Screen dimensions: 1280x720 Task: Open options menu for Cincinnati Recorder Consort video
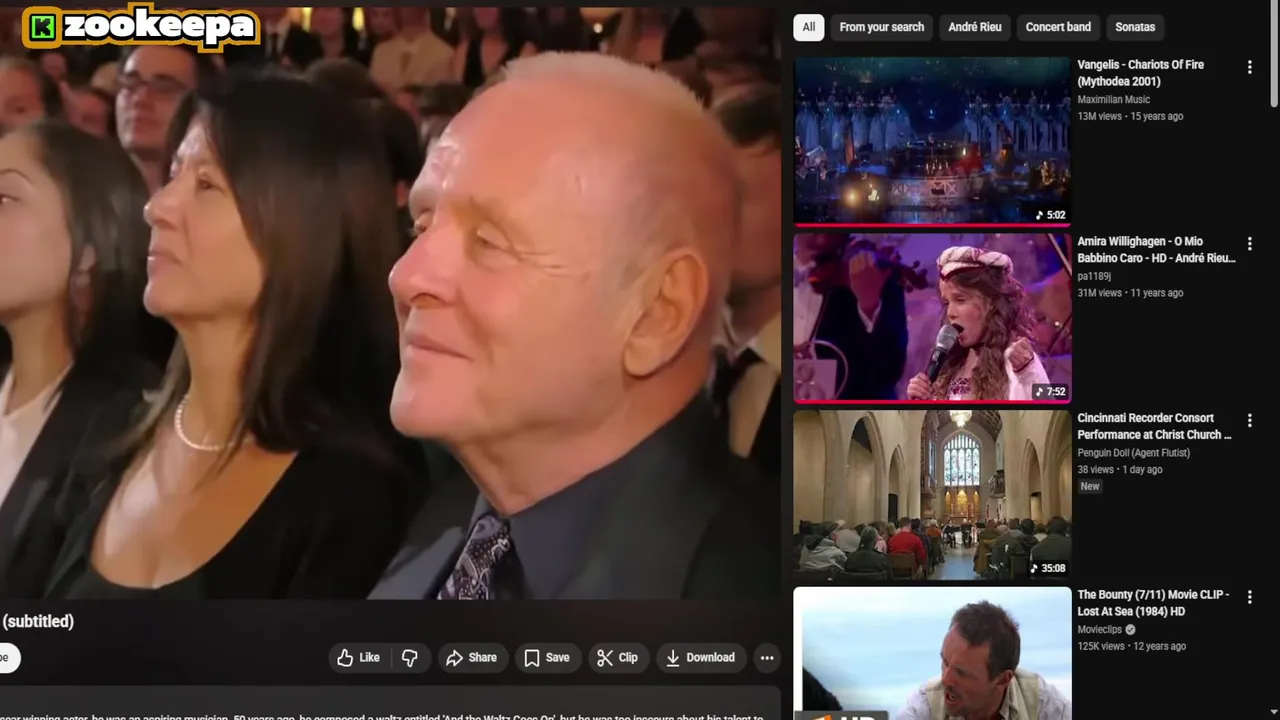(1249, 421)
